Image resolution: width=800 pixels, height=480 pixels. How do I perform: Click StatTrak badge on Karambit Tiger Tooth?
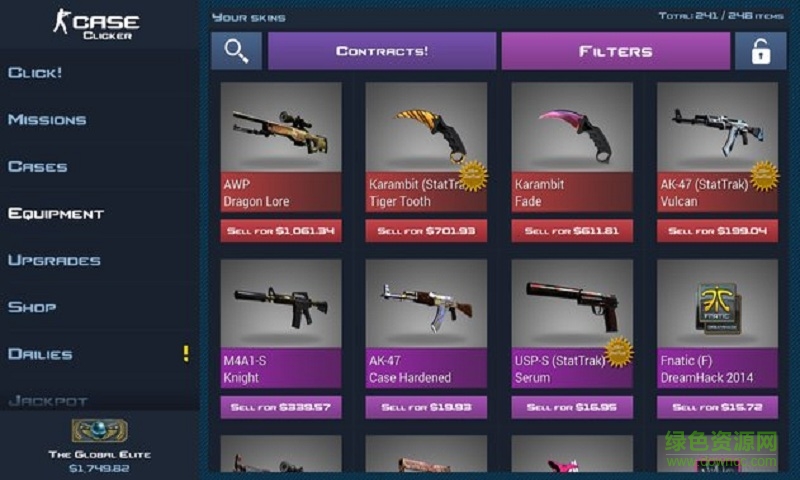point(473,175)
